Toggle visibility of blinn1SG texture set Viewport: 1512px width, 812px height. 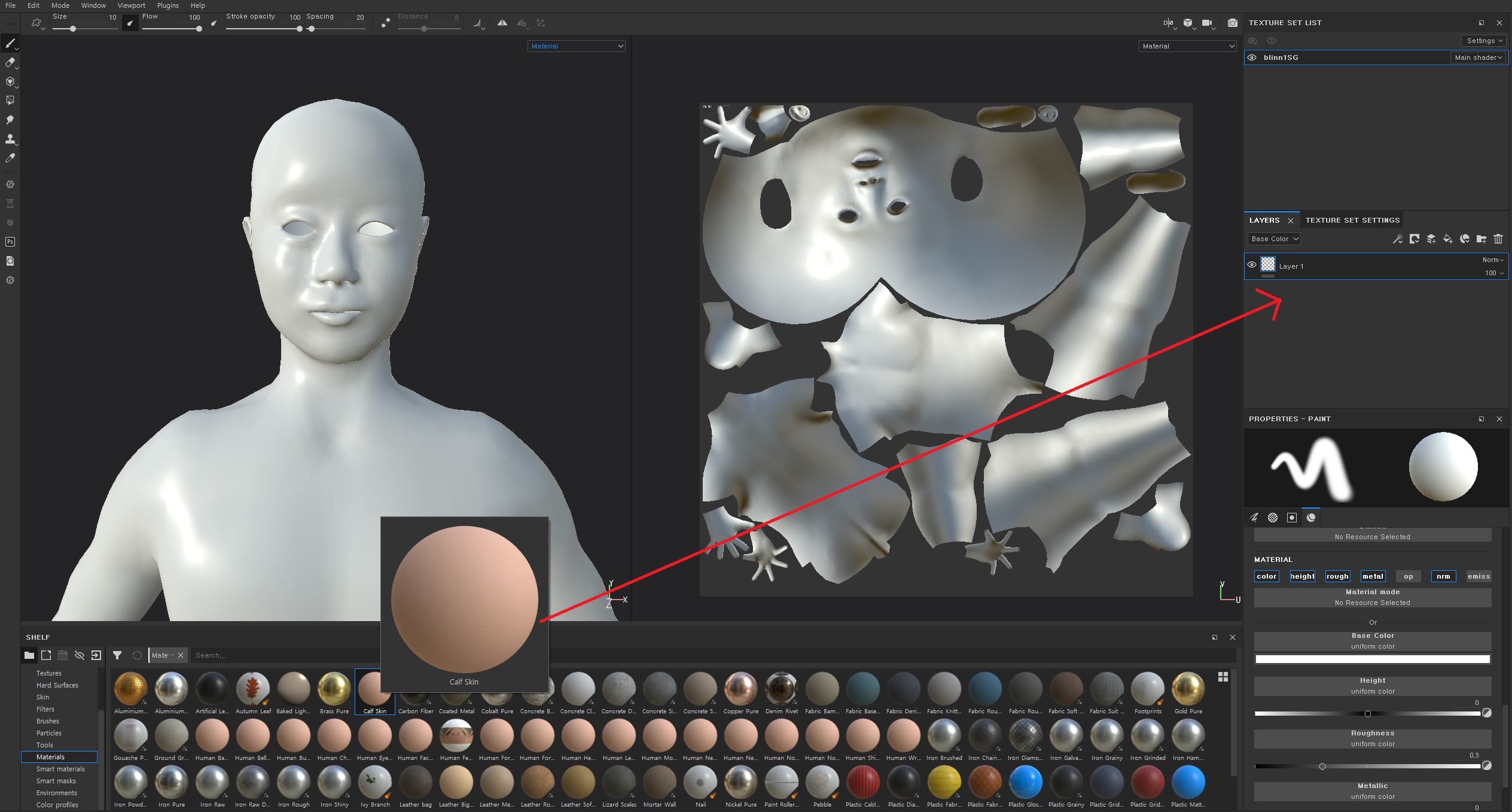tap(1252, 57)
